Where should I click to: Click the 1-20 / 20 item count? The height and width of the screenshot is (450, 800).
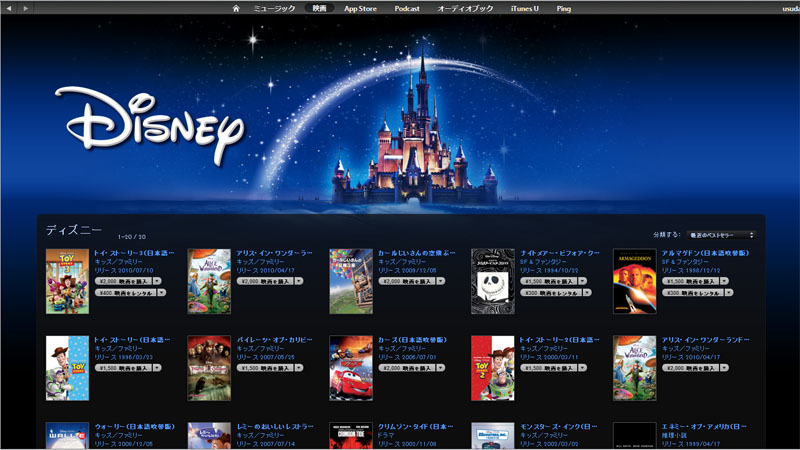[132, 237]
